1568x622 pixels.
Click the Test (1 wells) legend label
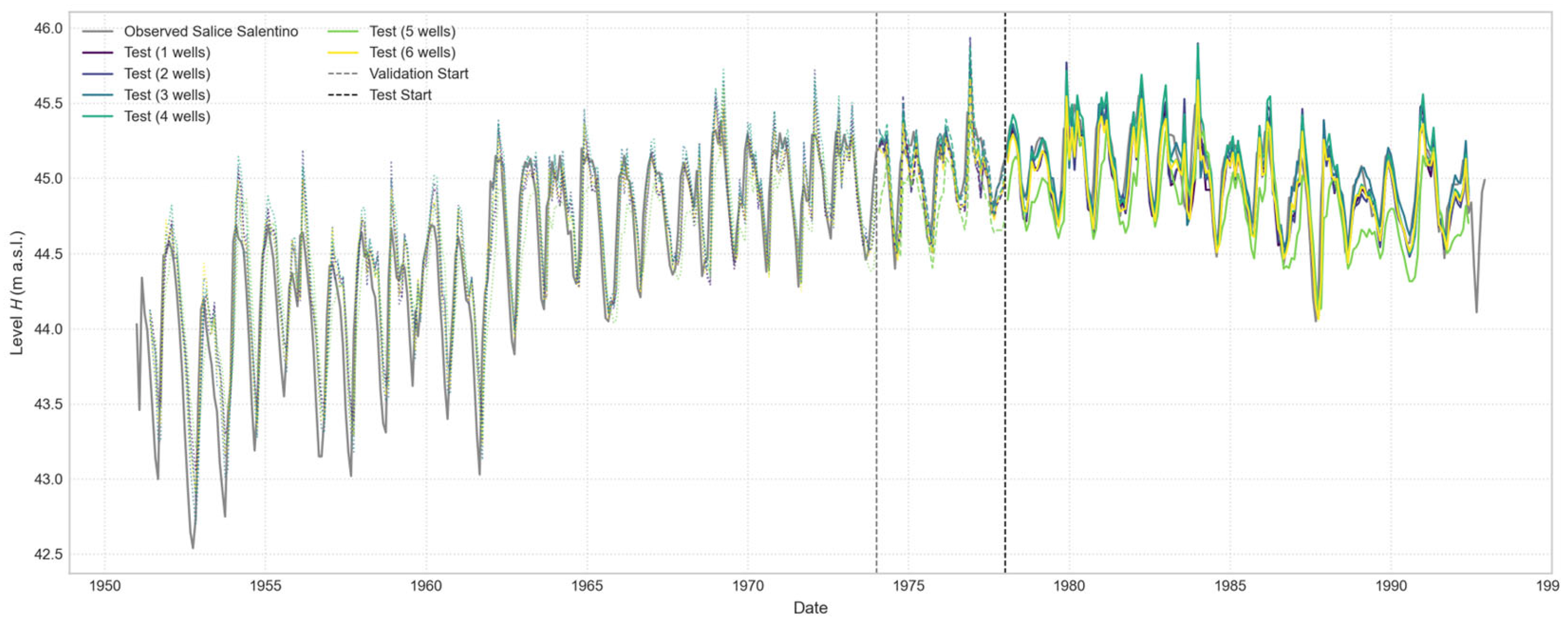pos(167,53)
